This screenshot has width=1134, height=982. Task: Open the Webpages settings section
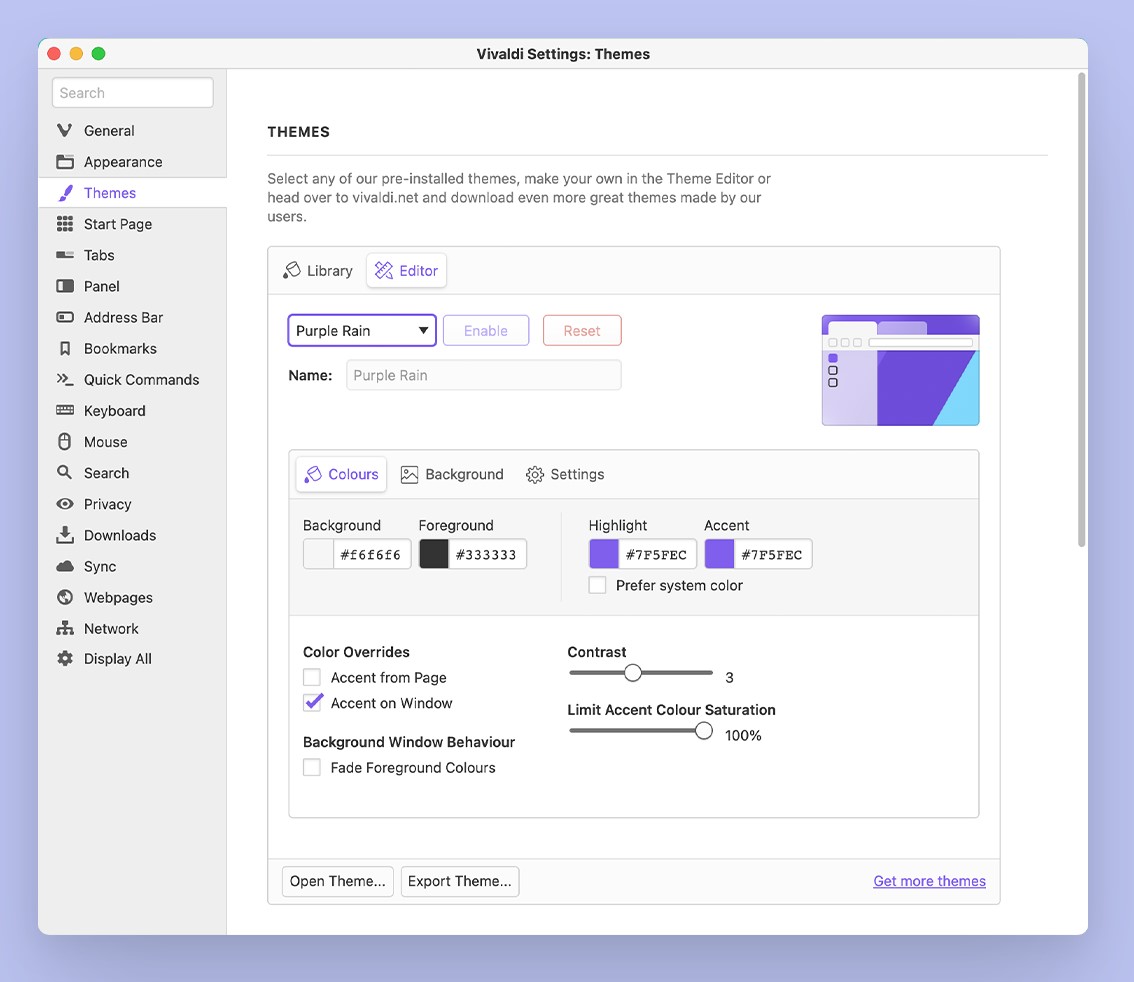(x=132, y=597)
